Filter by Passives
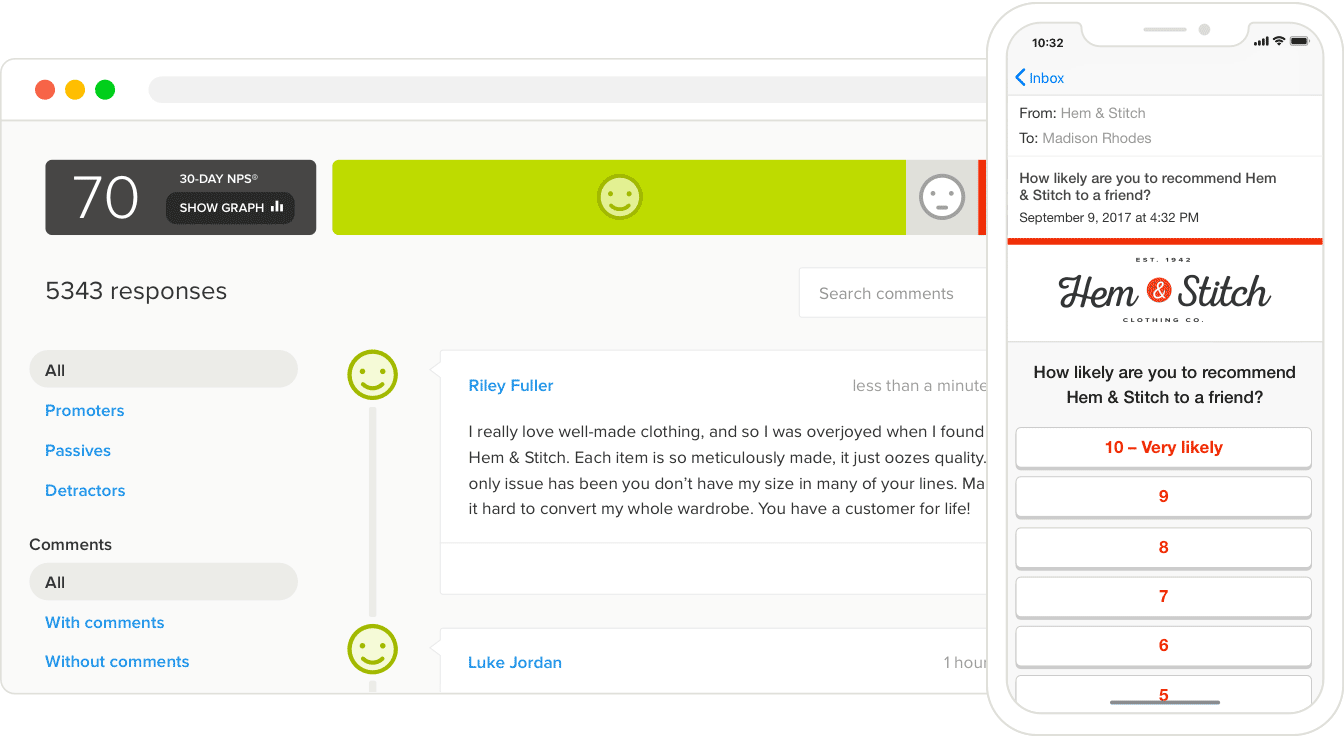Image resolution: width=1344 pixels, height=738 pixels. tap(78, 450)
